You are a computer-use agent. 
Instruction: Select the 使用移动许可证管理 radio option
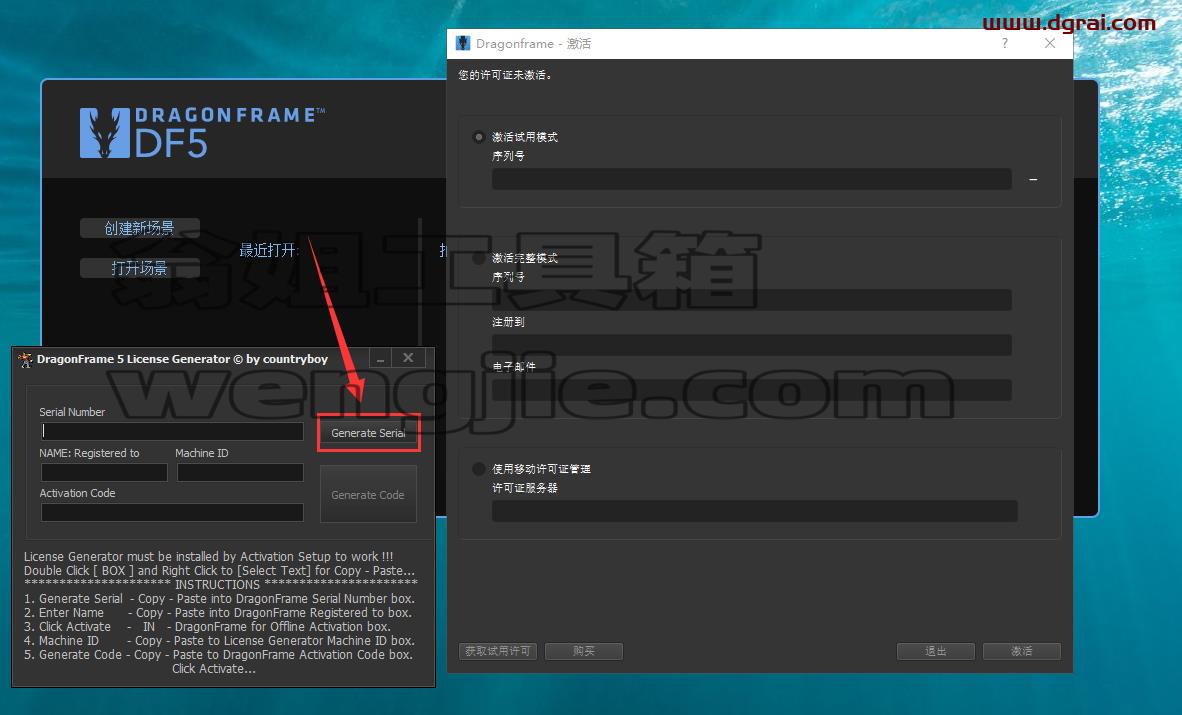(x=478, y=469)
